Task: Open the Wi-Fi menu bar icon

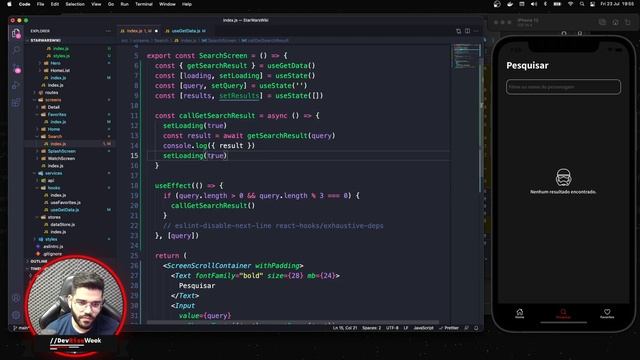Action: [571, 4]
